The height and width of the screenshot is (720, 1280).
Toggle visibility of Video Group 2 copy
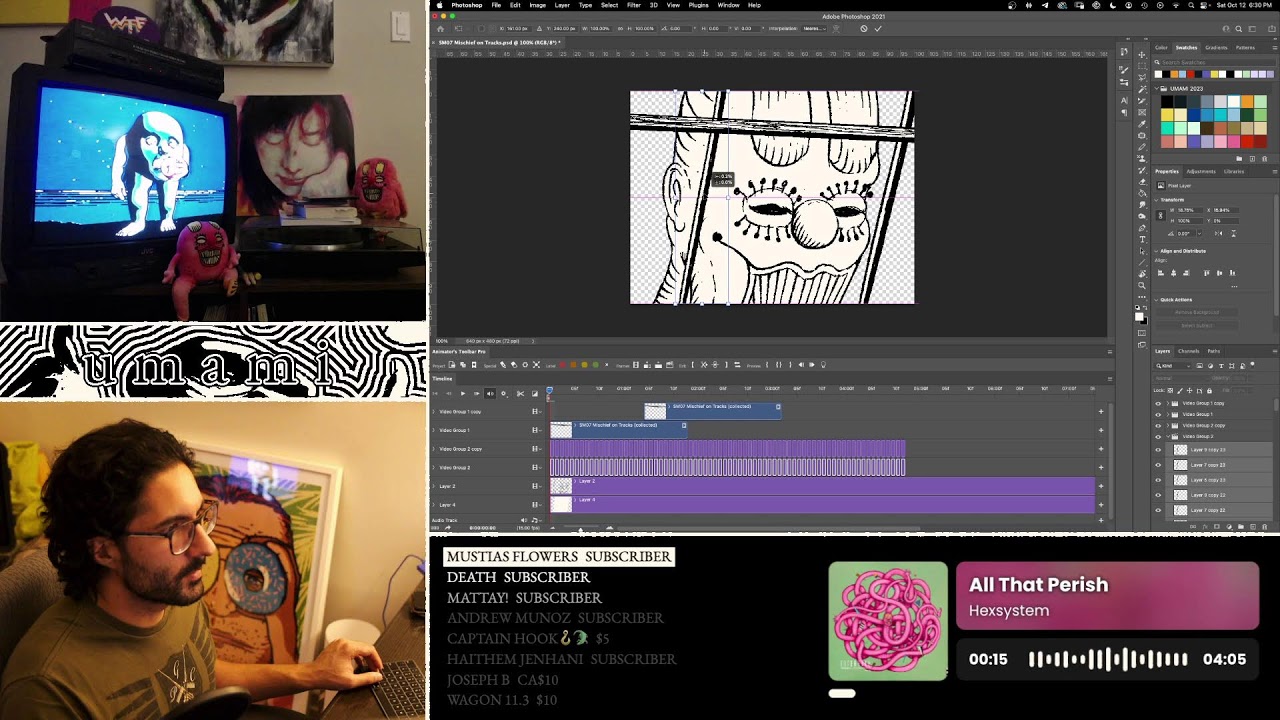1158,426
